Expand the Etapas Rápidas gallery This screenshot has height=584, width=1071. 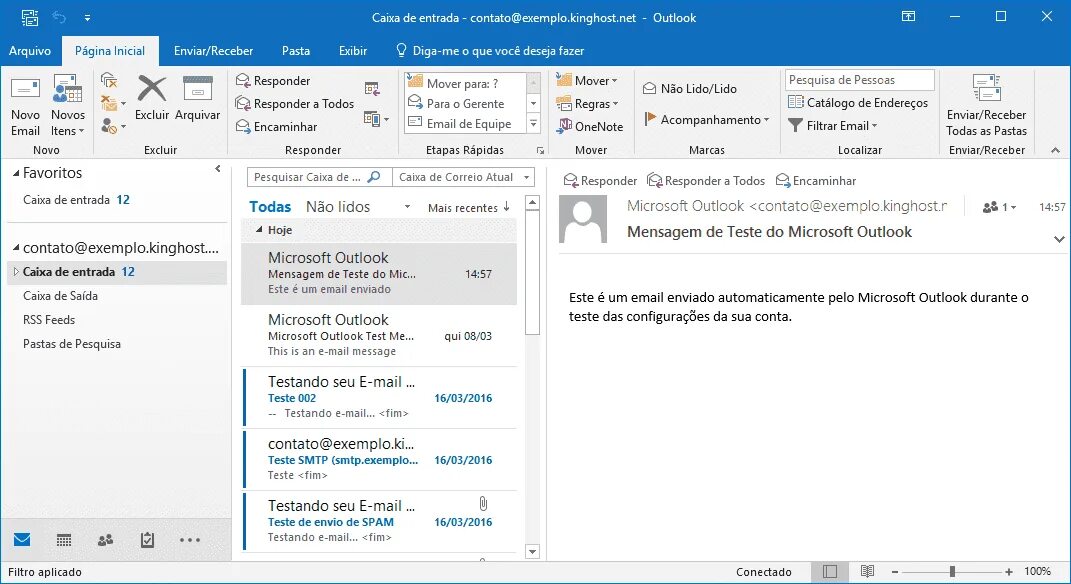coord(534,124)
